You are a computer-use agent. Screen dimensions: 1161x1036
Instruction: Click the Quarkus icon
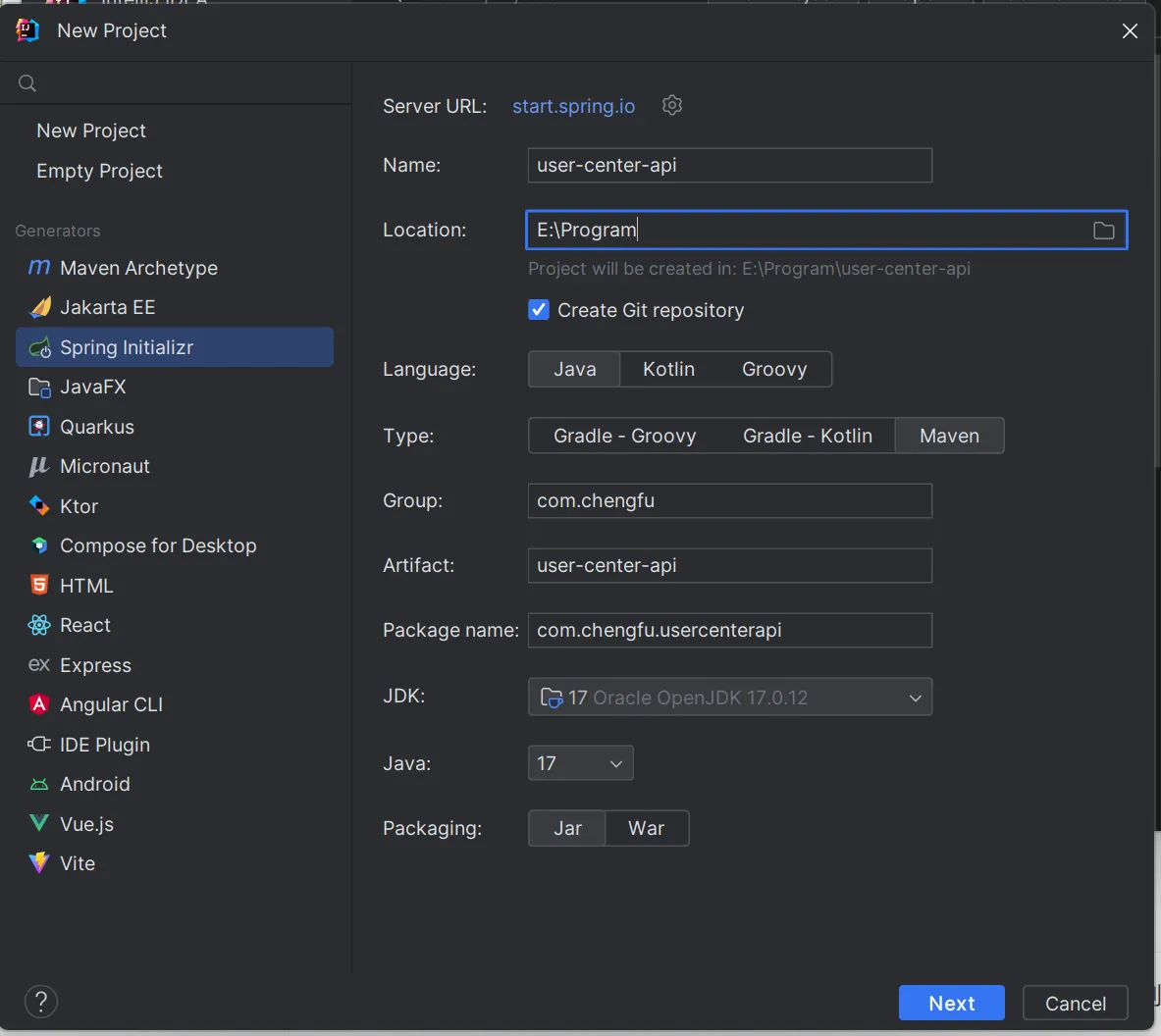[x=39, y=427]
